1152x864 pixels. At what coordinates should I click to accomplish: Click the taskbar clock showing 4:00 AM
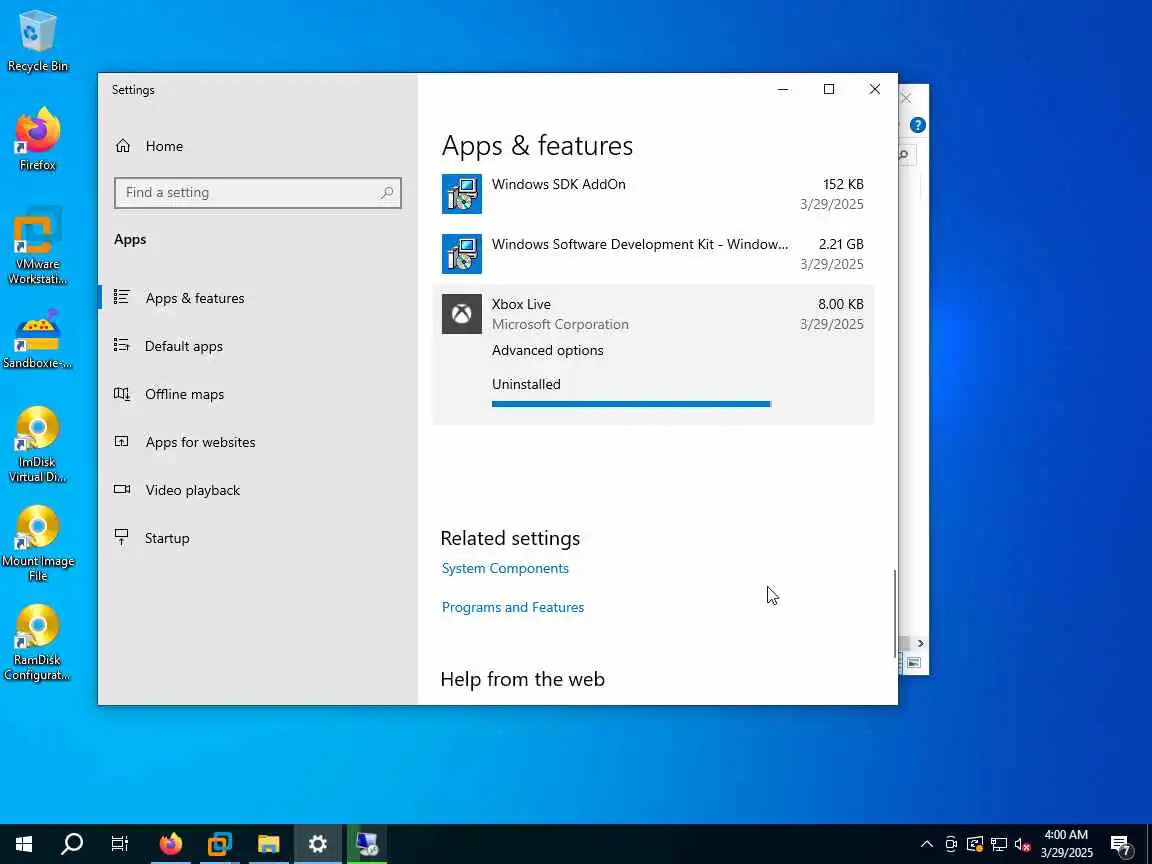click(1066, 844)
